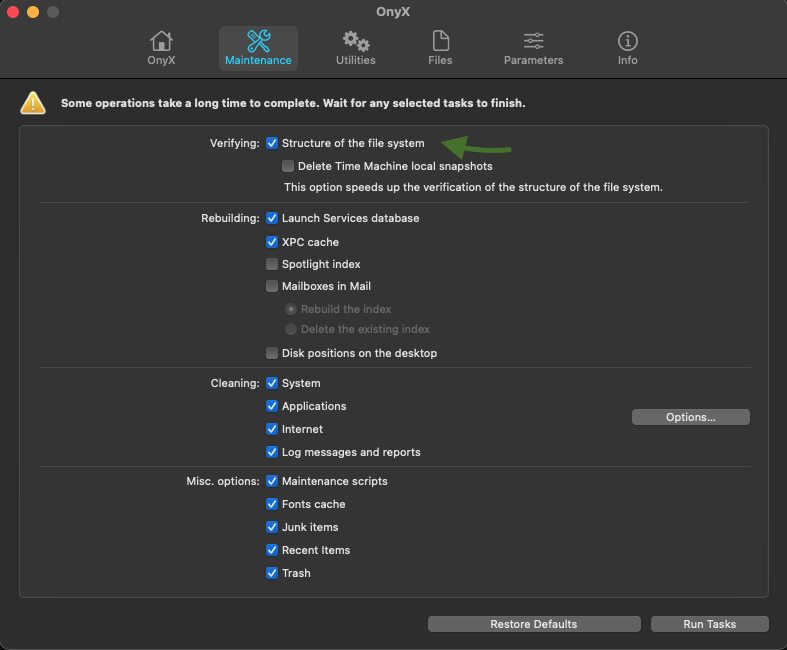This screenshot has height=650, width=787.
Task: Uncheck the System cleaning checkbox
Action: (272, 383)
